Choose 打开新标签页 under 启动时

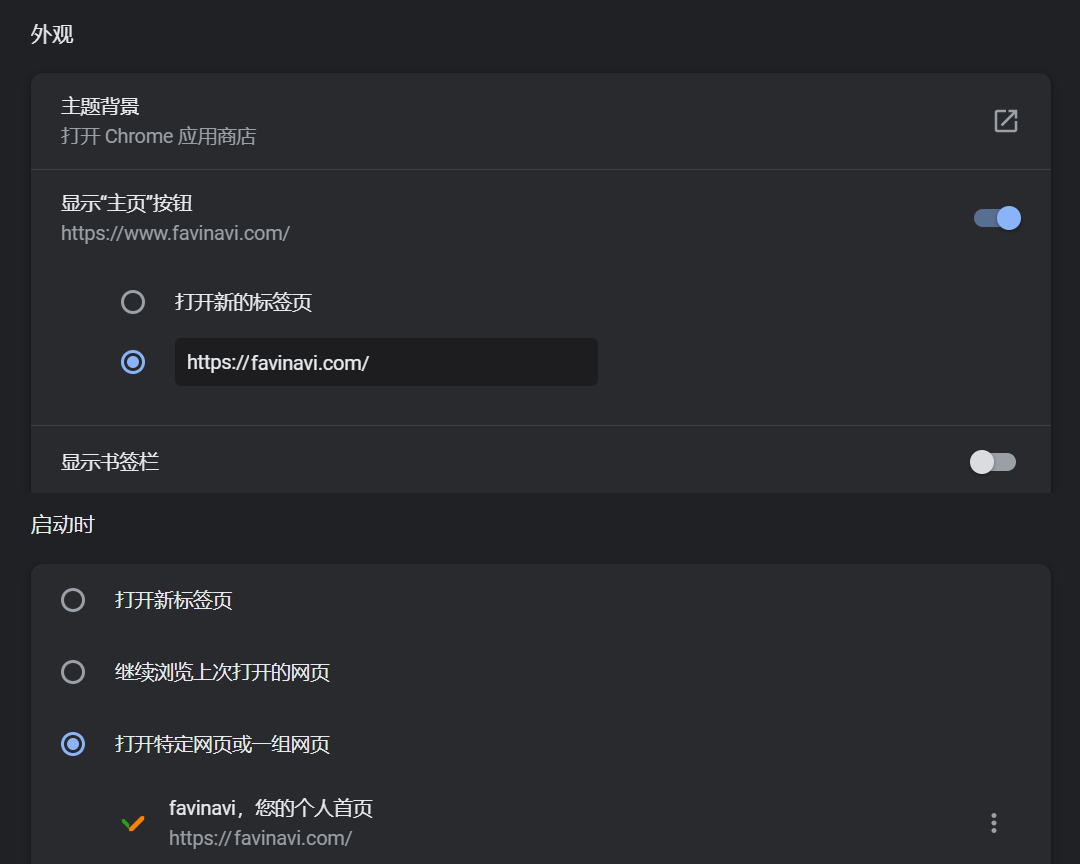coord(73,600)
